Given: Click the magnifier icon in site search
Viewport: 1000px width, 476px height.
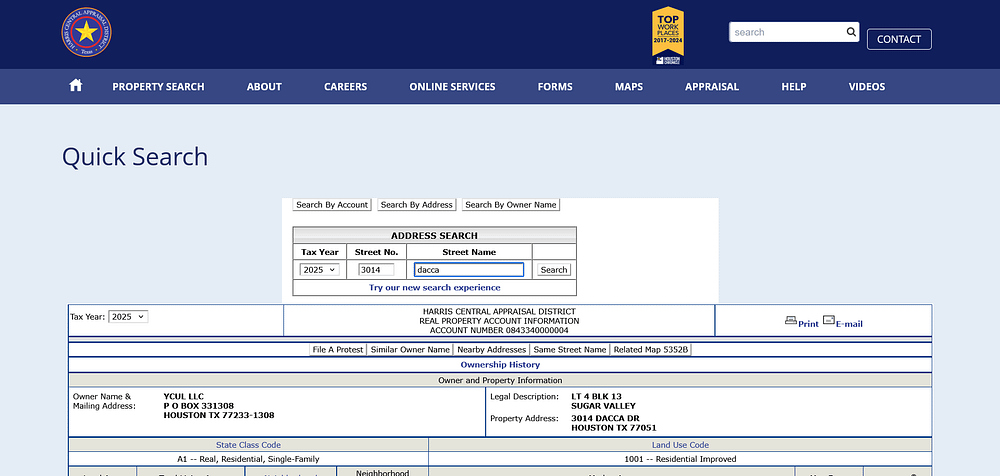Looking at the screenshot, I should (851, 32).
